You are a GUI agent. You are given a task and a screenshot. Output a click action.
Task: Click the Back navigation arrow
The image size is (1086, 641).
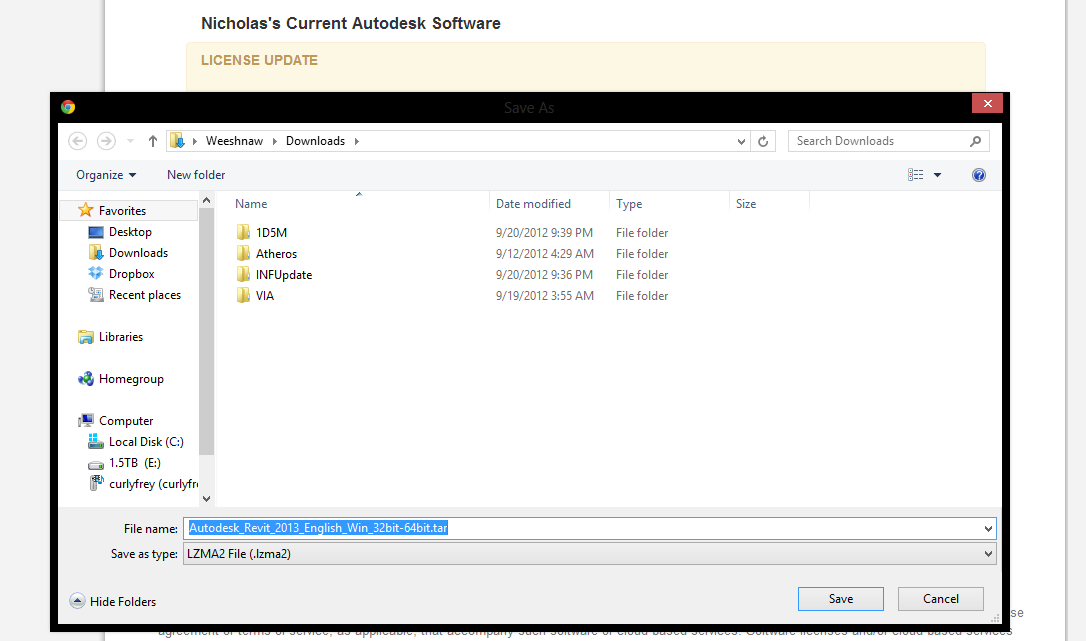point(78,141)
